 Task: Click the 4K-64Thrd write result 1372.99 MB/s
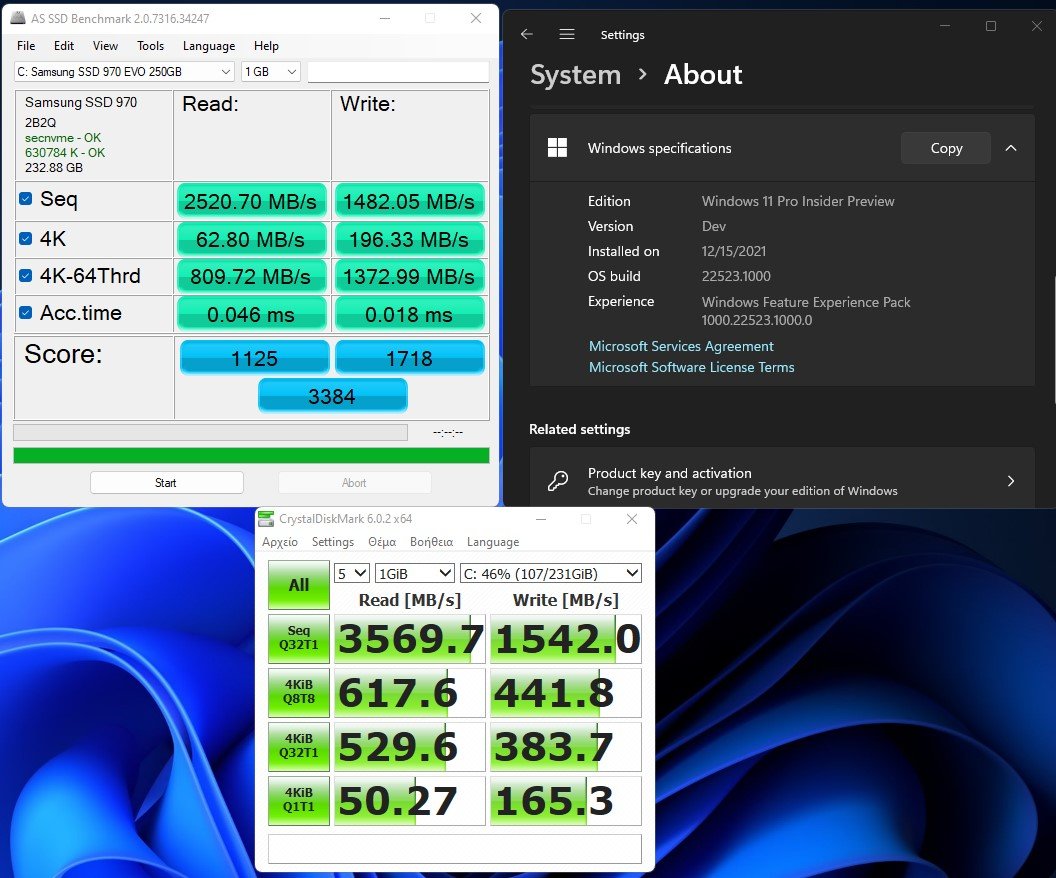coord(409,276)
